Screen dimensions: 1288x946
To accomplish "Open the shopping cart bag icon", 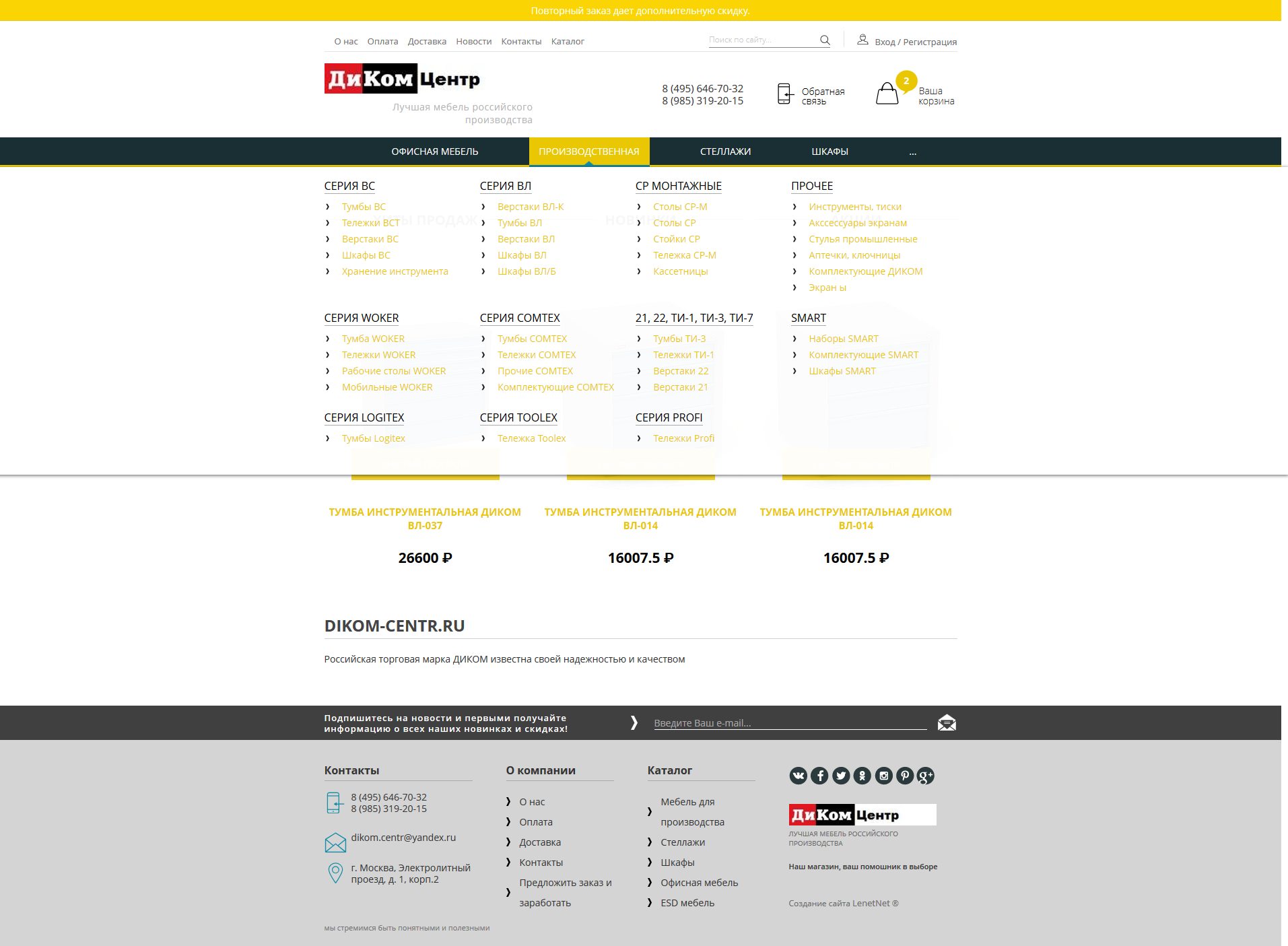I will tap(887, 93).
